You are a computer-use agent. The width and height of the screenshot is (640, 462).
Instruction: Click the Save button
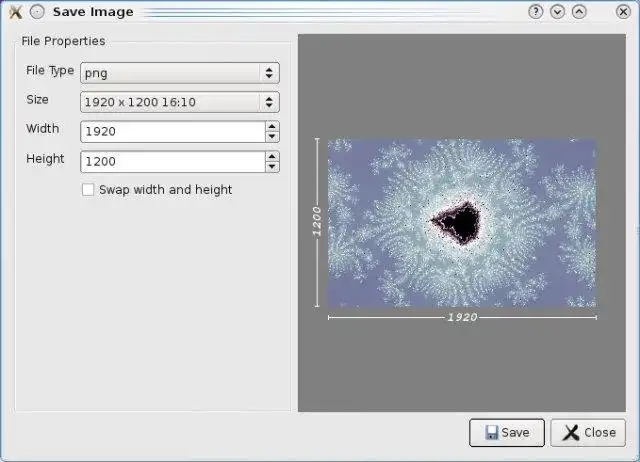[x=507, y=433]
